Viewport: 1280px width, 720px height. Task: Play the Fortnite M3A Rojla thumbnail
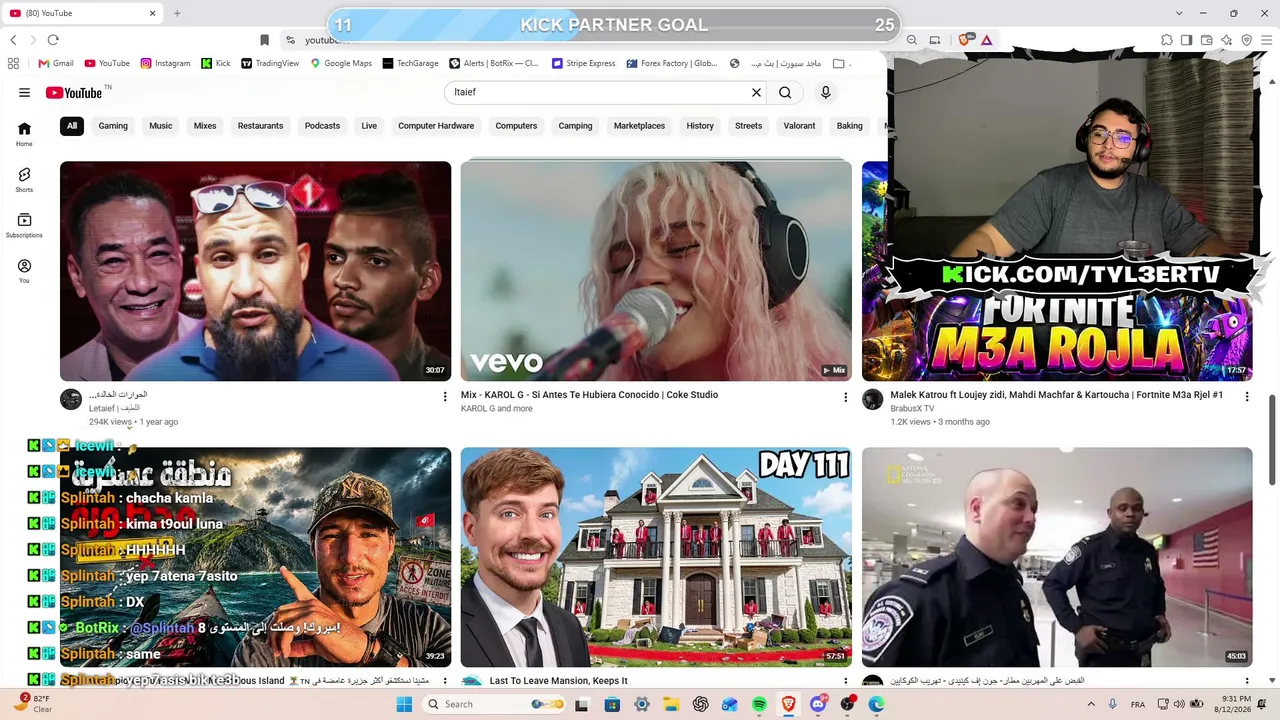point(1057,271)
